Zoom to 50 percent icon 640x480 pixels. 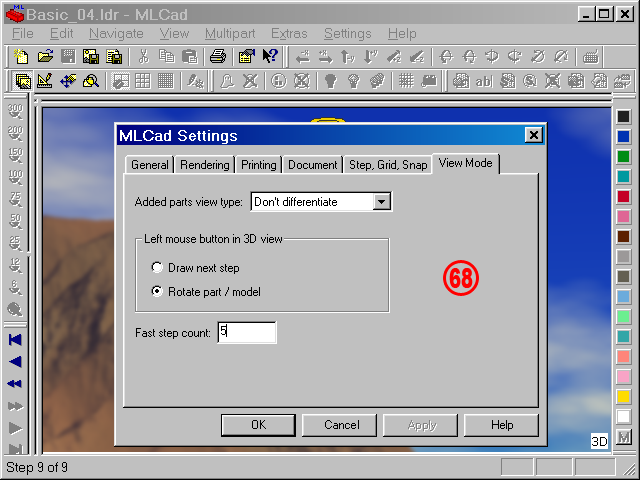coord(15,221)
